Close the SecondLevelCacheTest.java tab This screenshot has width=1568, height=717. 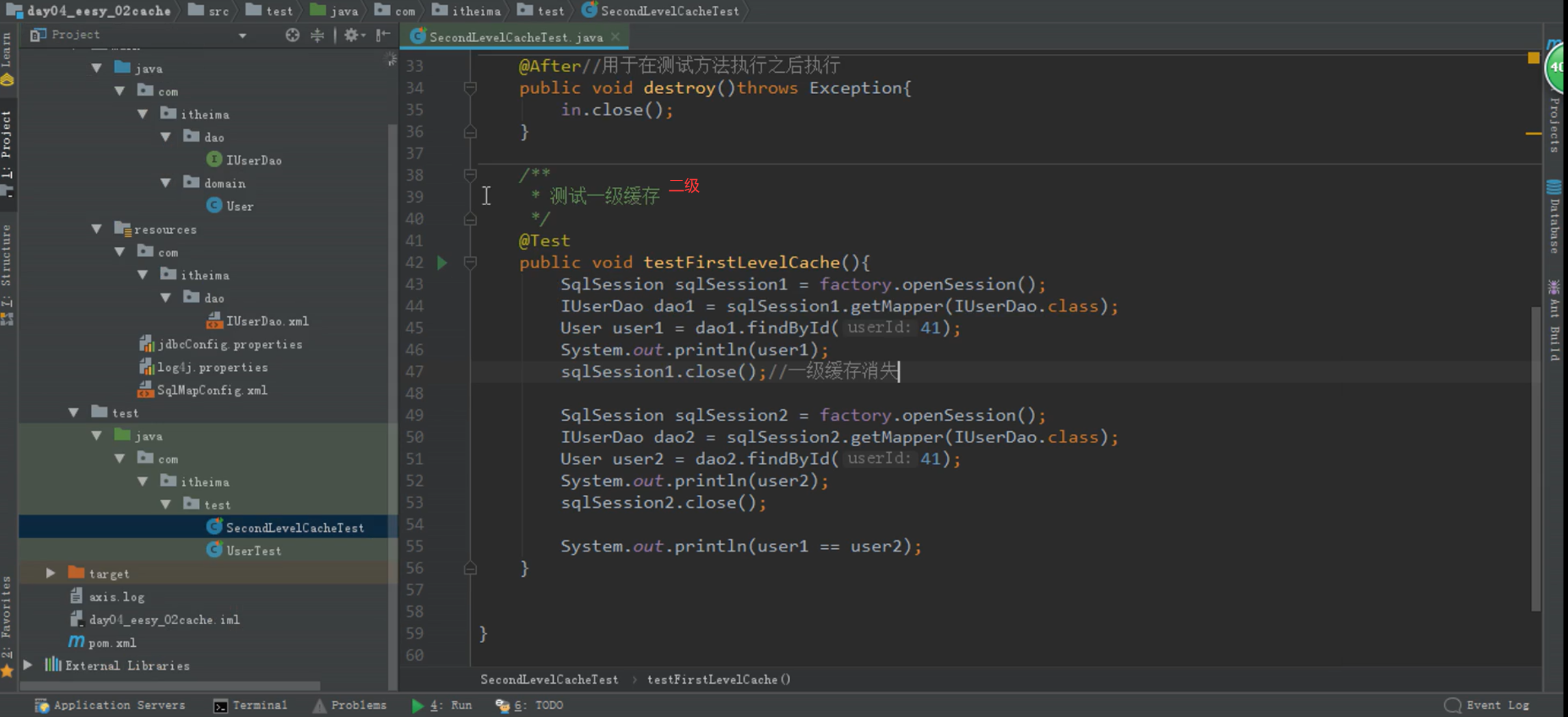[615, 37]
